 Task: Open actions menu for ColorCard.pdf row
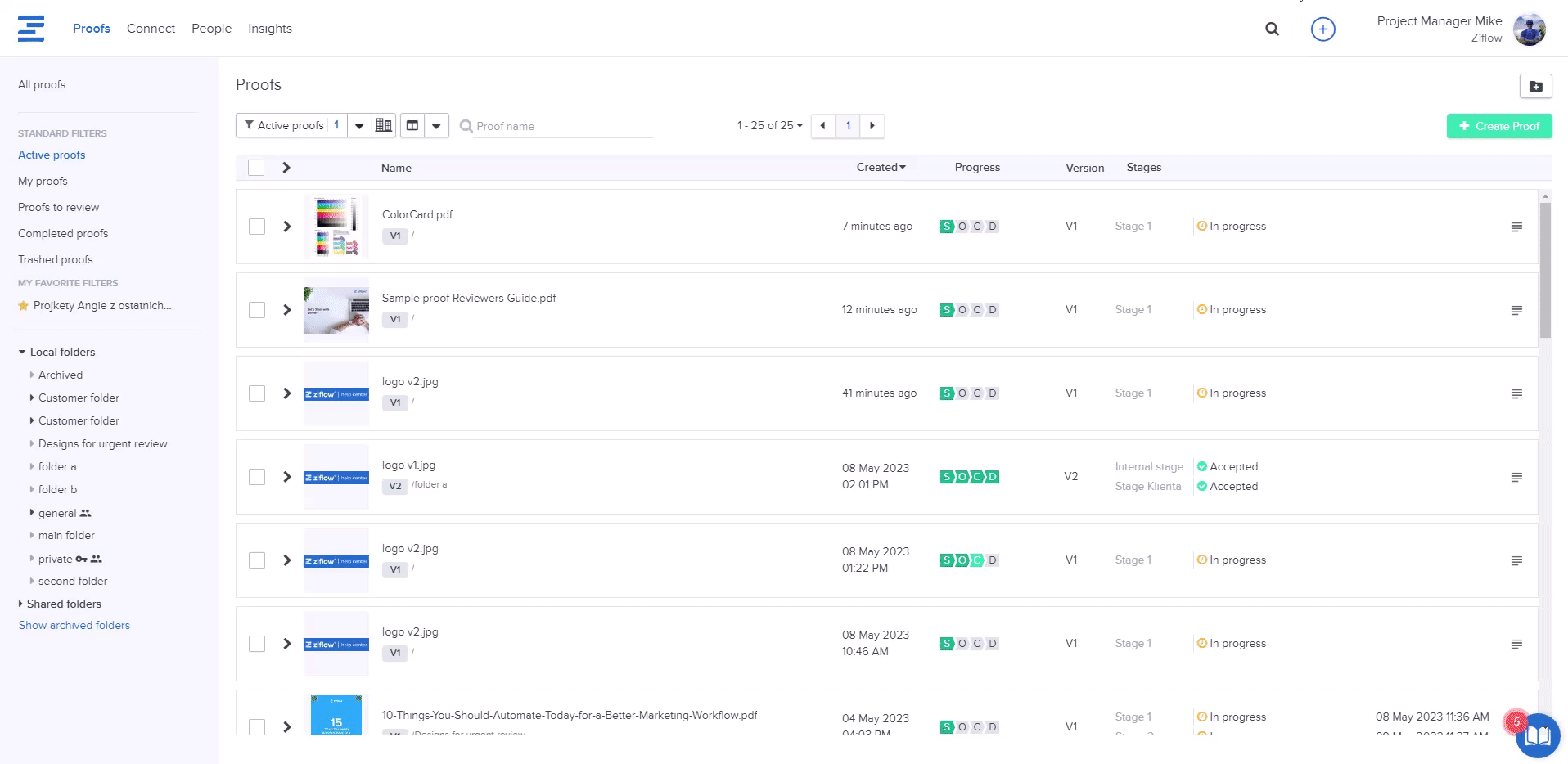[1516, 227]
